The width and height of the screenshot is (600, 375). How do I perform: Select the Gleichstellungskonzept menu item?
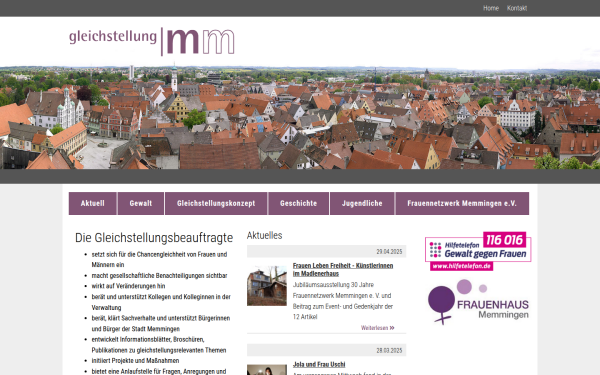(x=216, y=204)
